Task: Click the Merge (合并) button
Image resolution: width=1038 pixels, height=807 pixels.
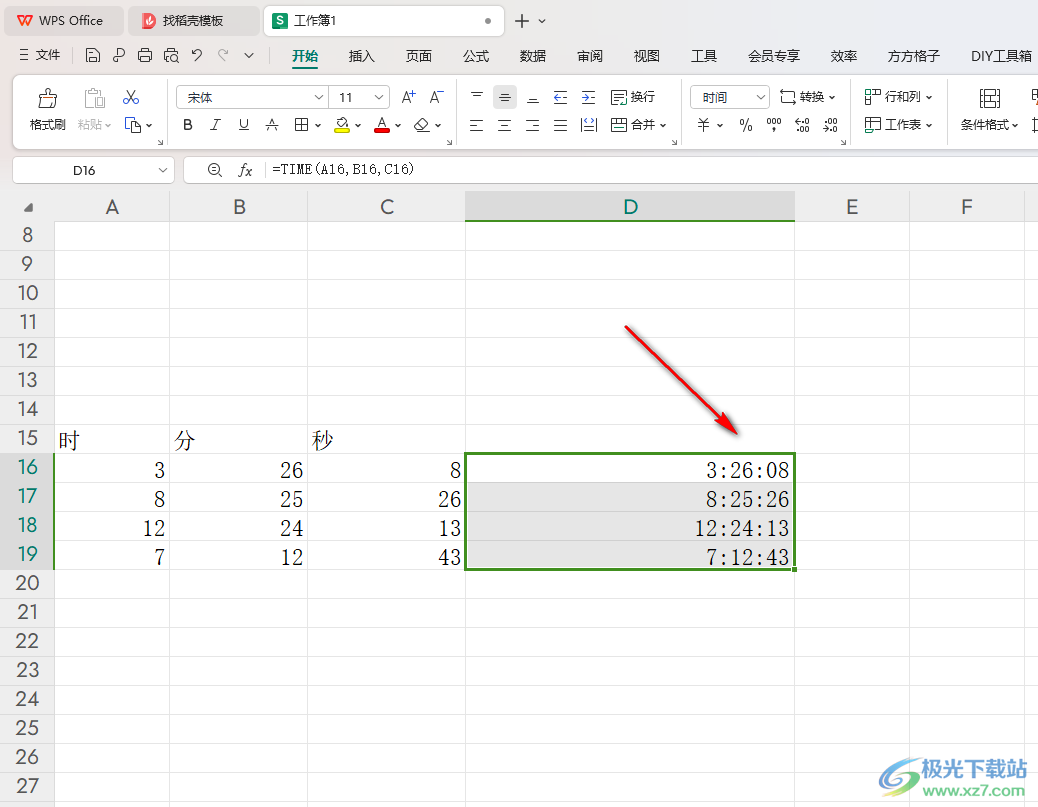Action: (638, 124)
